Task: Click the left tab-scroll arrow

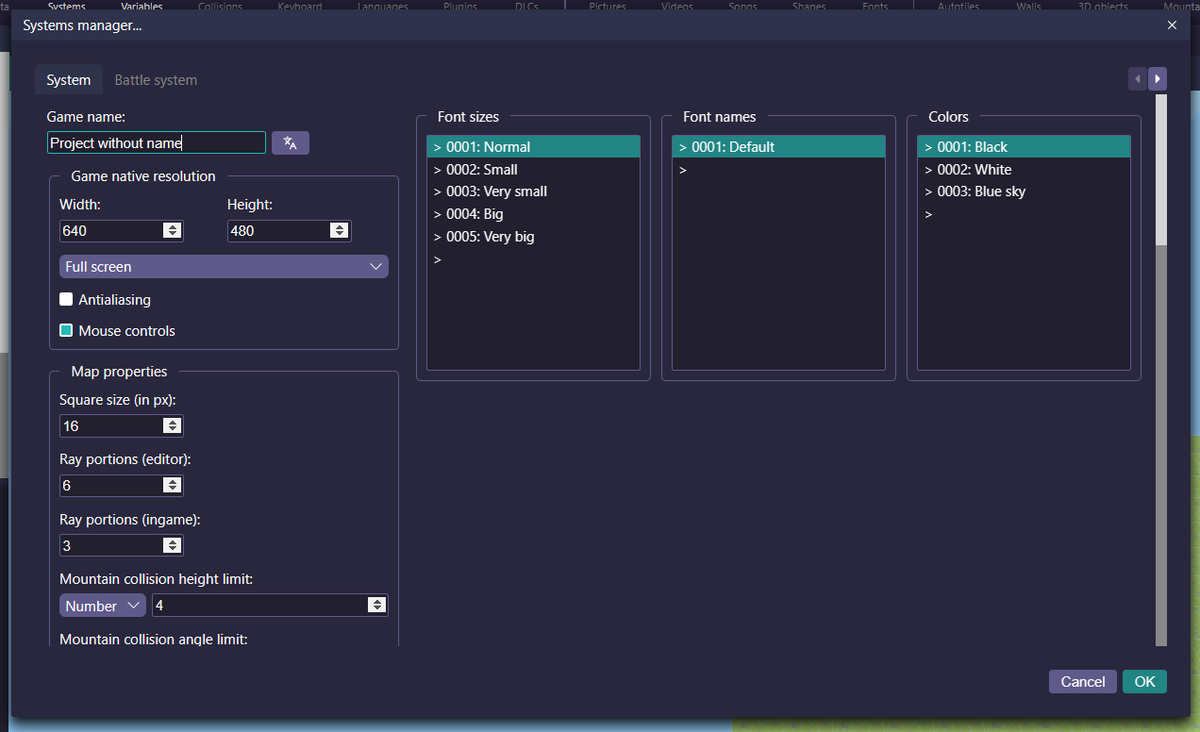Action: tap(1137, 78)
